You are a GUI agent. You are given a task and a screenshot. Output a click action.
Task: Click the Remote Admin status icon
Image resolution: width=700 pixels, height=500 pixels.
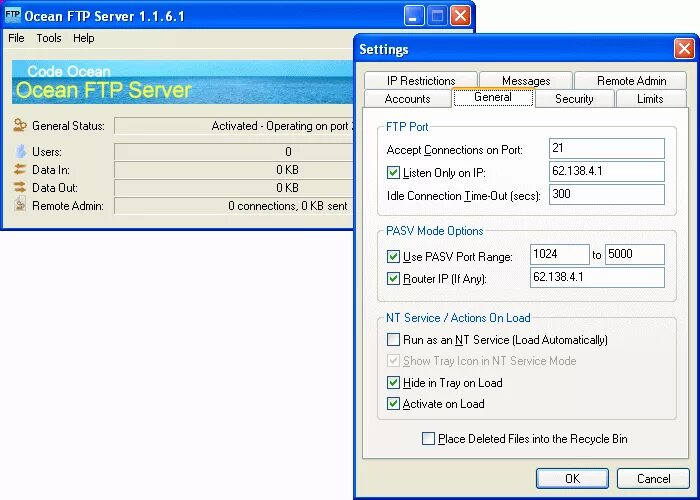[20, 204]
